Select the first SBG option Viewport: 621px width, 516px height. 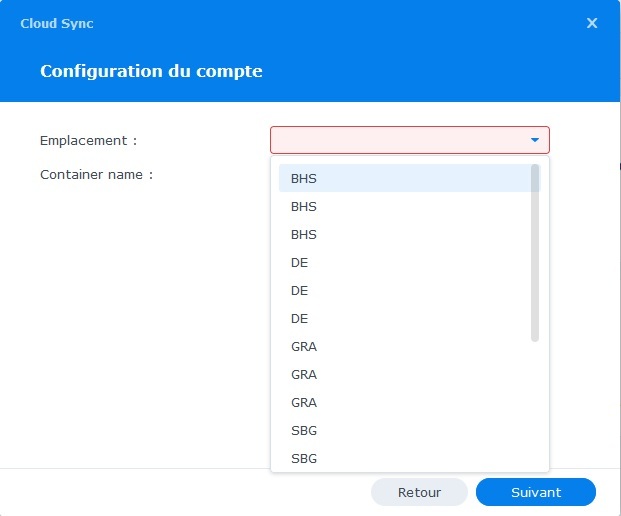(304, 431)
